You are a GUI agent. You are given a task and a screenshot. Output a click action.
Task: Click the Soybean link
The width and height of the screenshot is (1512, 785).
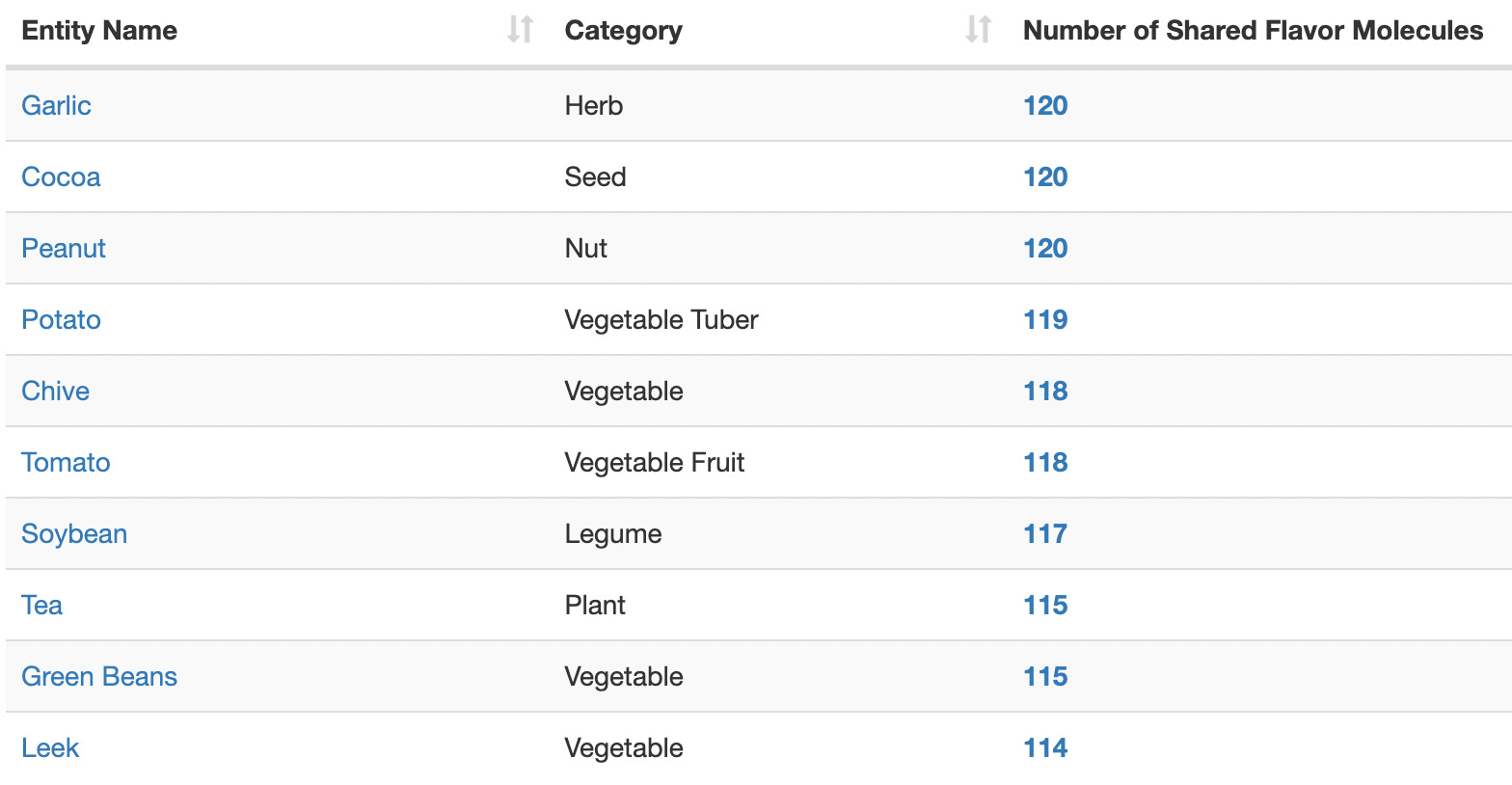[x=74, y=533]
